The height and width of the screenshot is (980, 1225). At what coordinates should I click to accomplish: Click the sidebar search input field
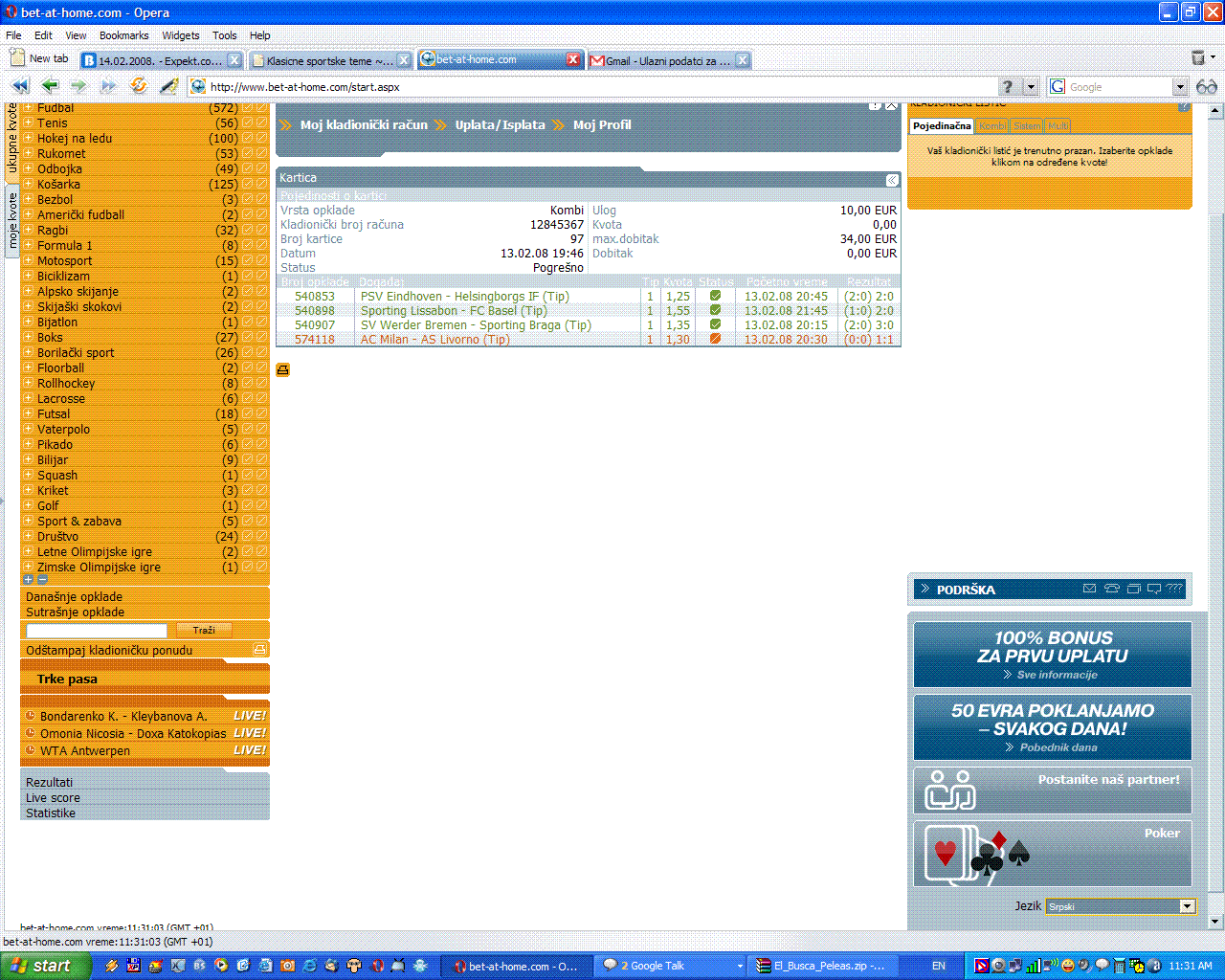click(97, 631)
